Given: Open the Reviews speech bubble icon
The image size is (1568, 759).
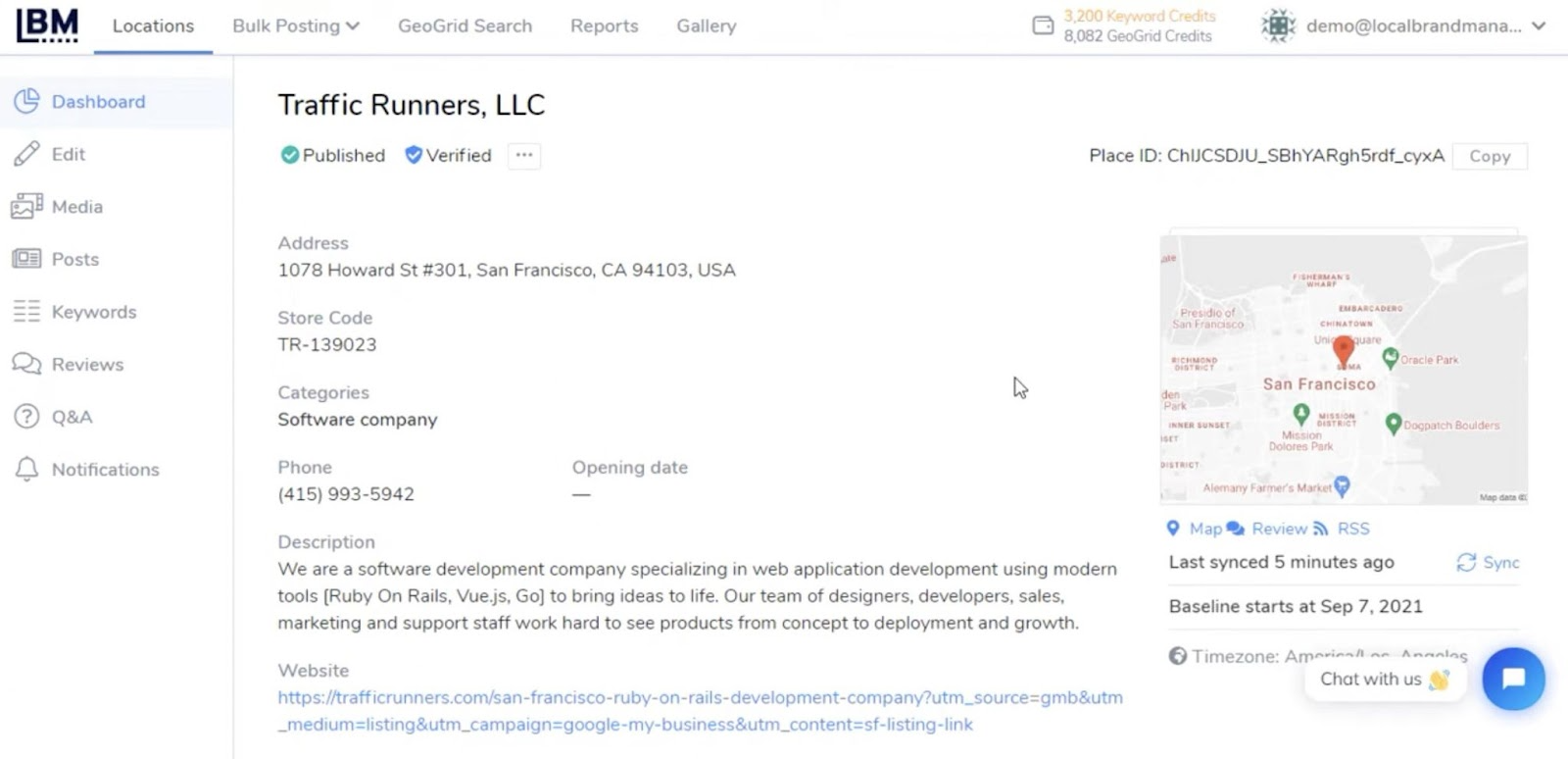Looking at the screenshot, I should pyautogui.click(x=26, y=364).
